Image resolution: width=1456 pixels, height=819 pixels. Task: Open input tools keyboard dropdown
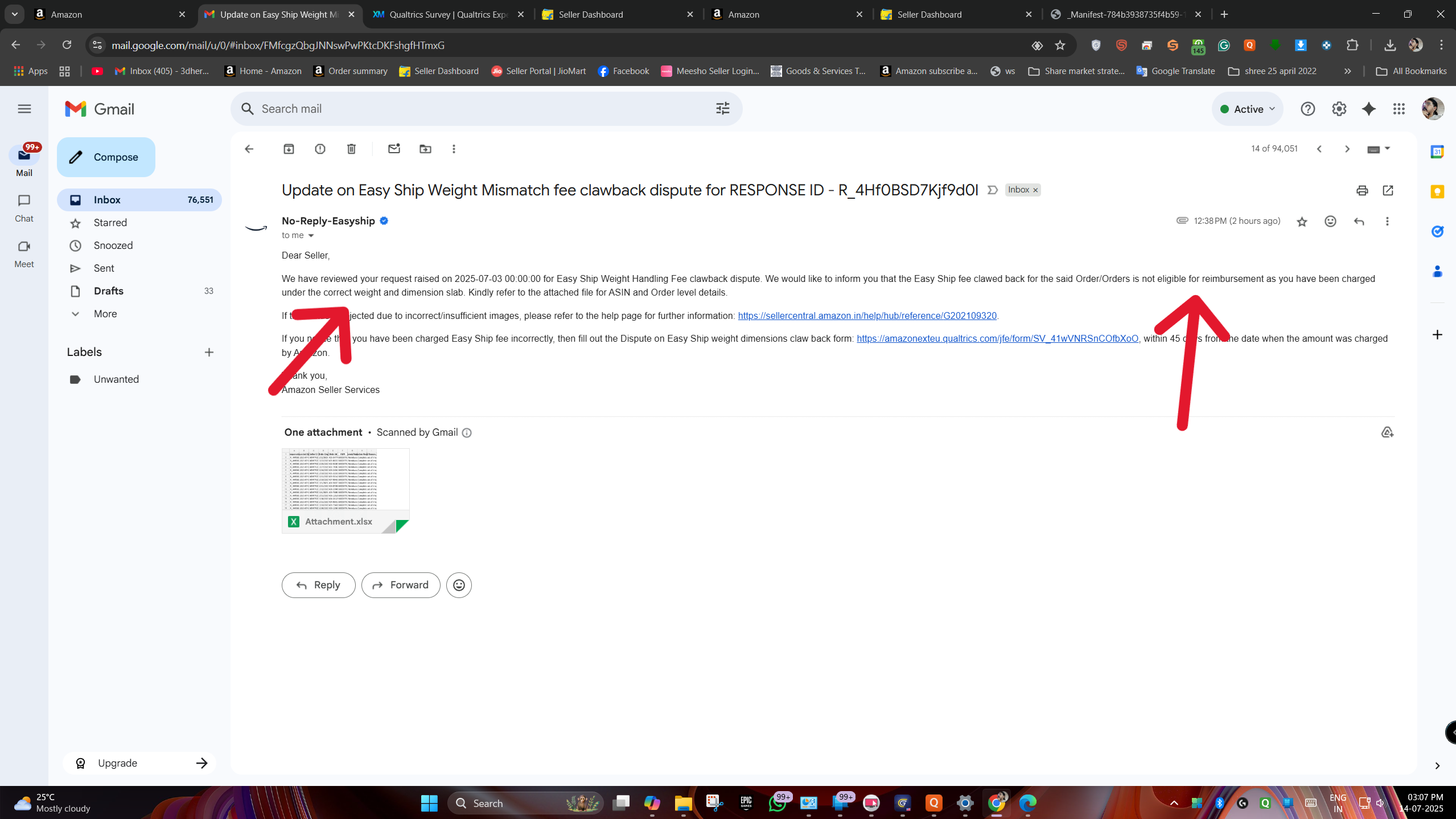(x=1379, y=149)
